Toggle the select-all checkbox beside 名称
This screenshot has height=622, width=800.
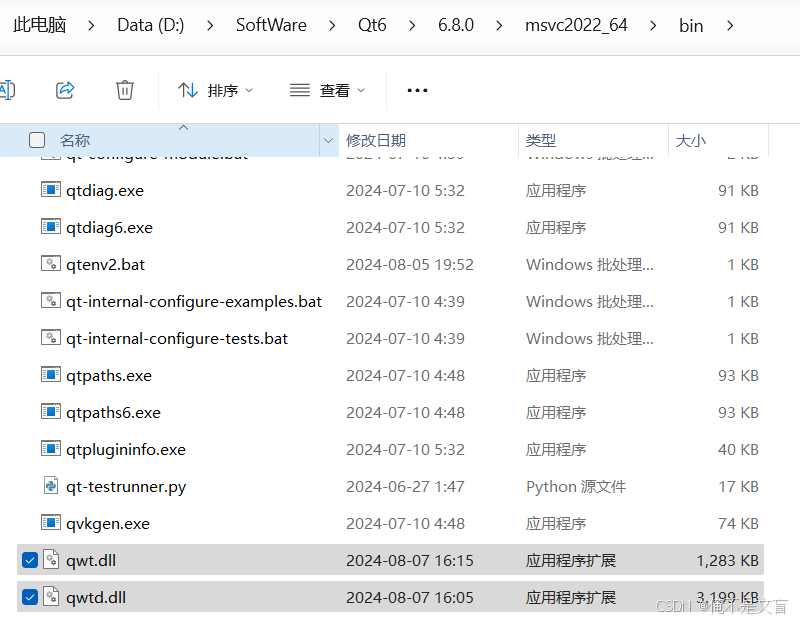click(37, 140)
